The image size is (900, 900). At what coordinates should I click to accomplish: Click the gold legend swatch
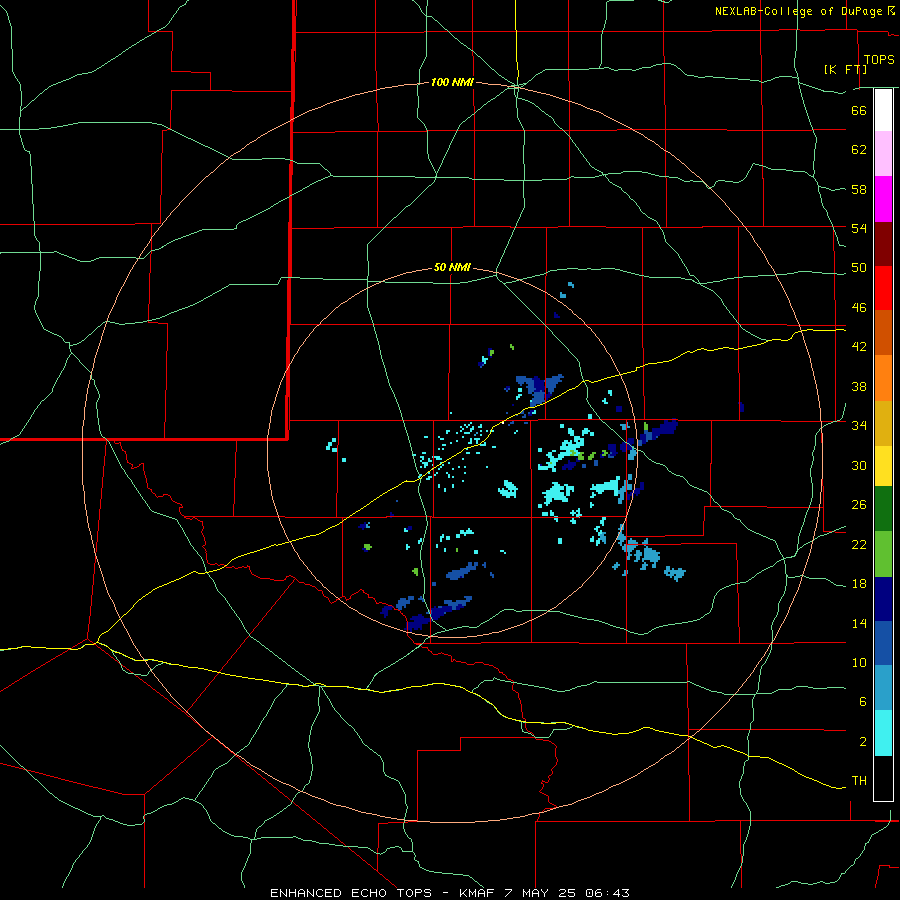click(x=883, y=423)
